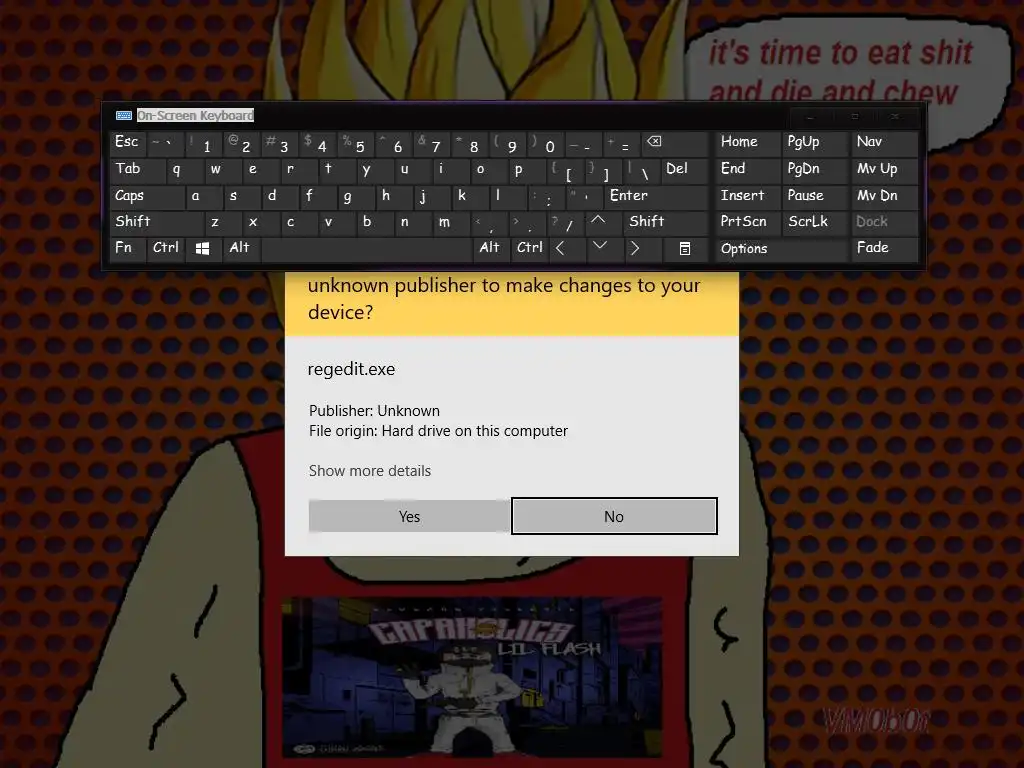Viewport: 1024px width, 768px height.
Task: Click Yes in the UAC prompt
Action: (x=409, y=517)
